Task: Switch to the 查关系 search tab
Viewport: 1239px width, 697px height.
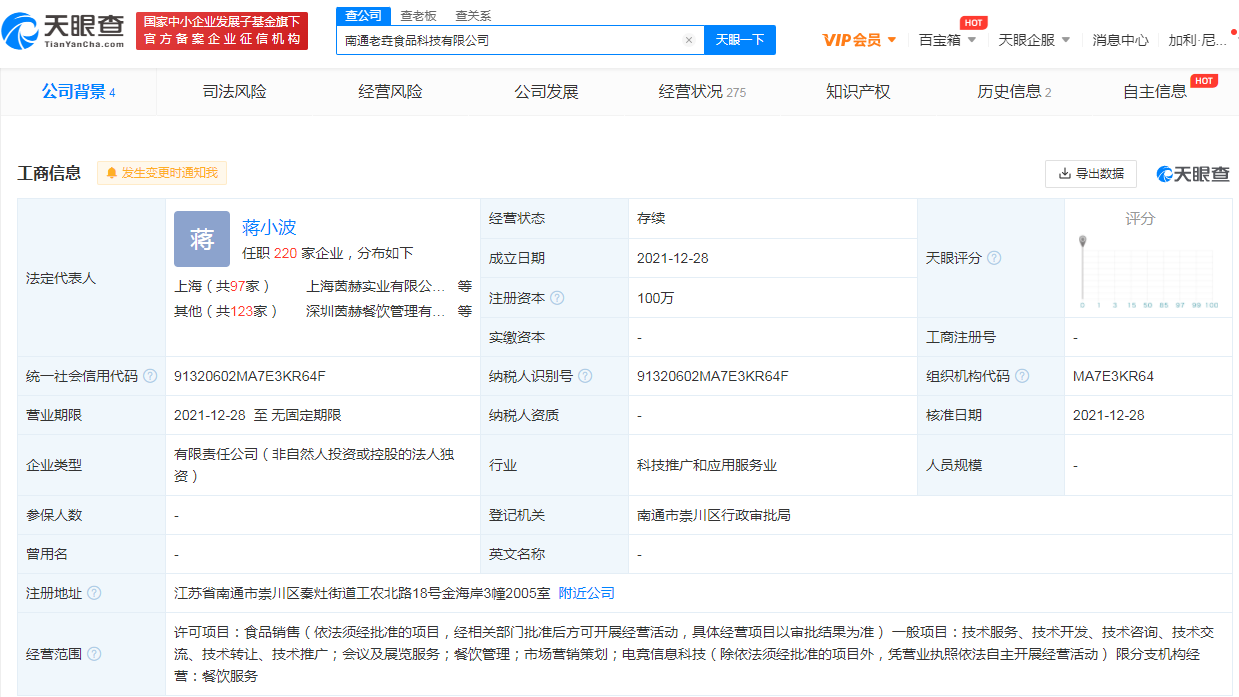Action: pos(473,15)
